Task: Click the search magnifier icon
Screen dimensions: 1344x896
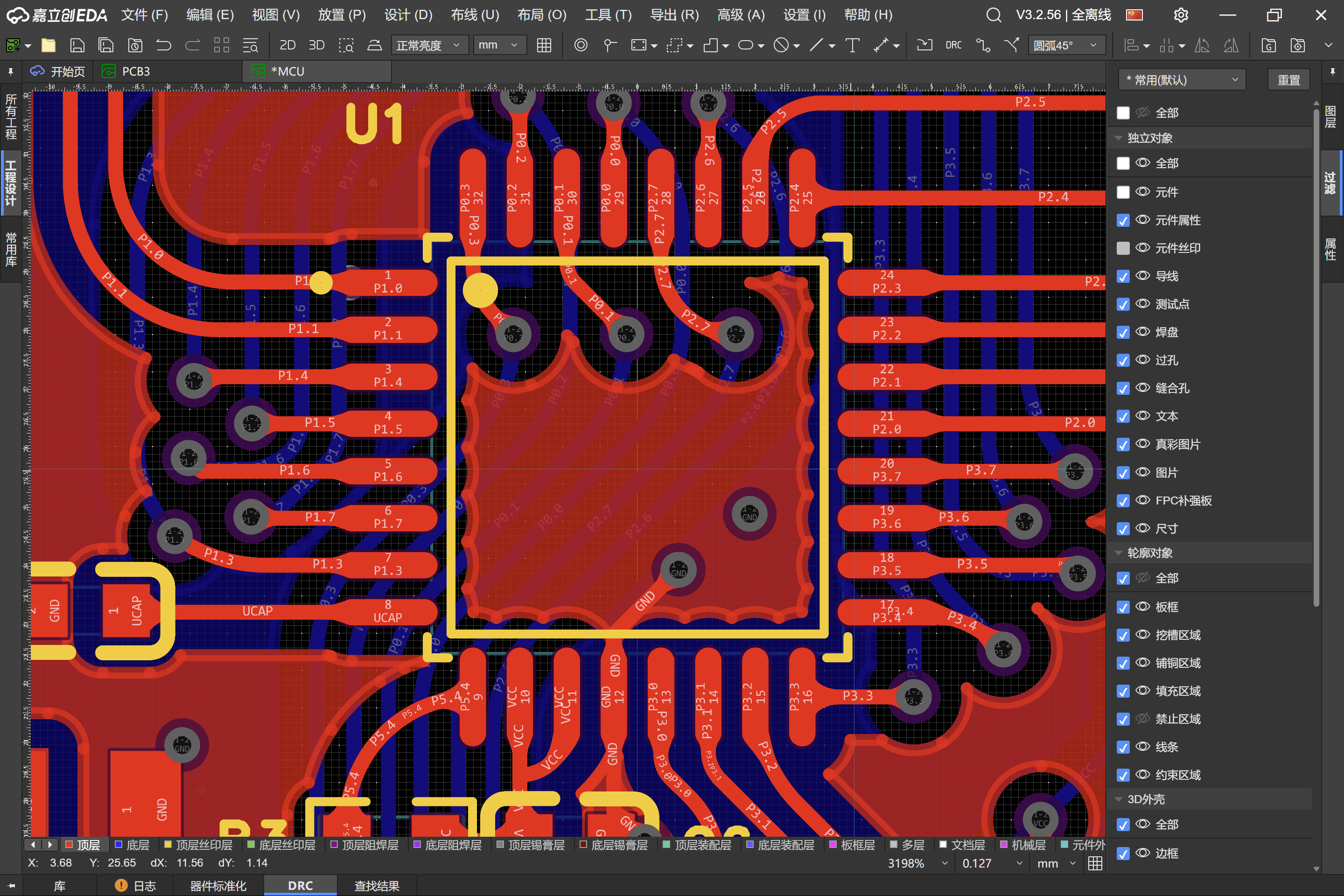Action: [x=994, y=15]
